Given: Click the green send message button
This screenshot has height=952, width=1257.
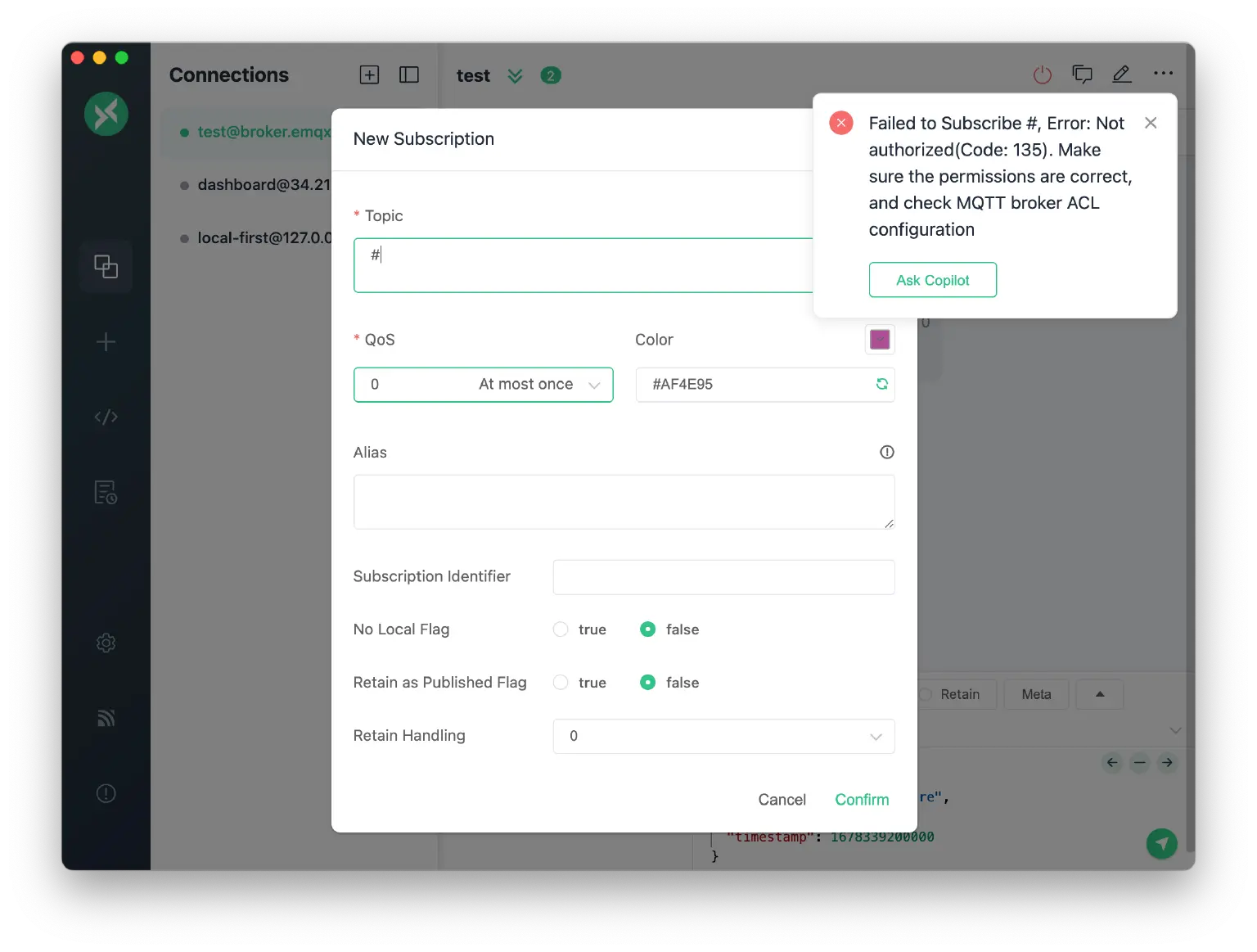Looking at the screenshot, I should click(1161, 842).
